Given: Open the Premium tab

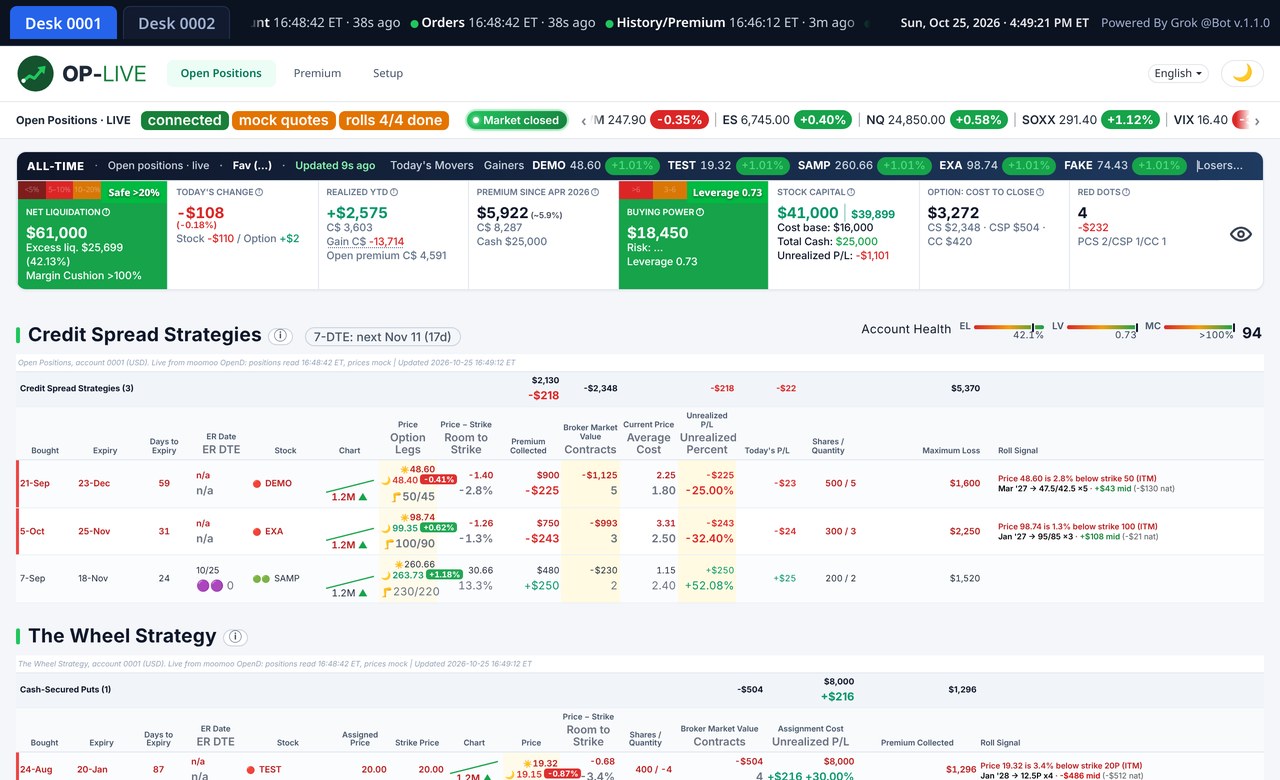Looking at the screenshot, I should [317, 73].
